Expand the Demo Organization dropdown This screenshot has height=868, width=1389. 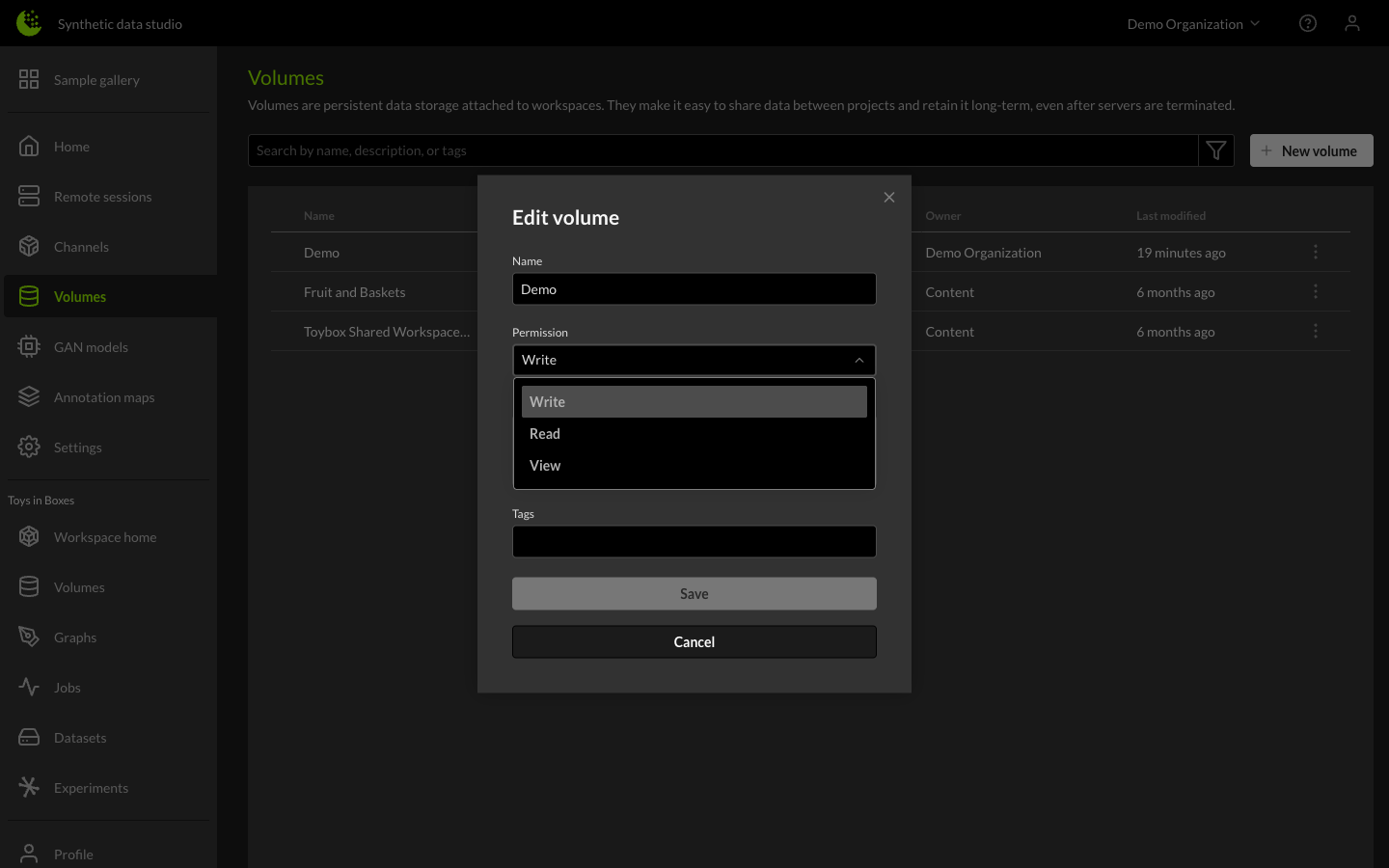point(1192,23)
